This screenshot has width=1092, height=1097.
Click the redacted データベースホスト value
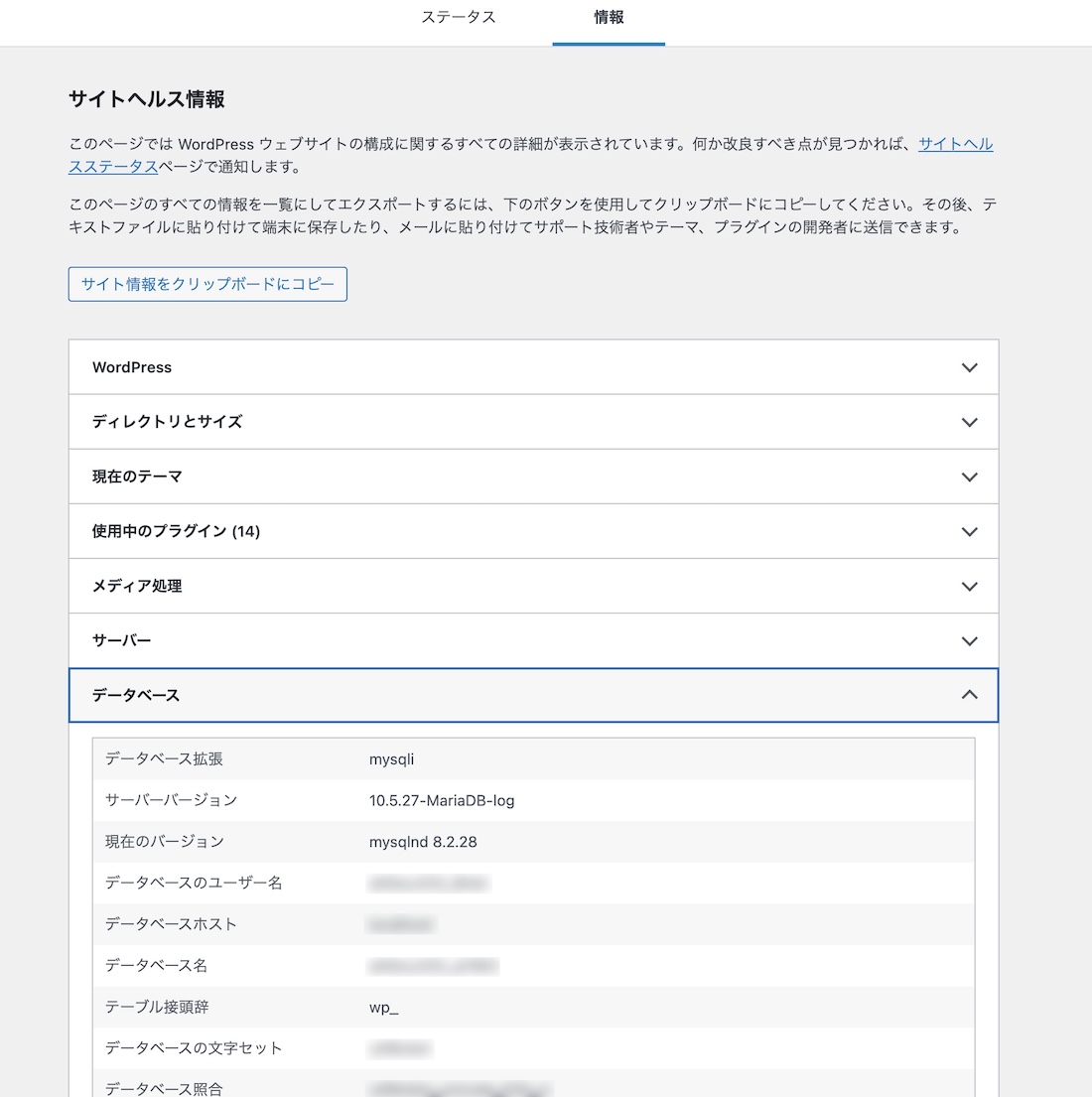point(401,923)
